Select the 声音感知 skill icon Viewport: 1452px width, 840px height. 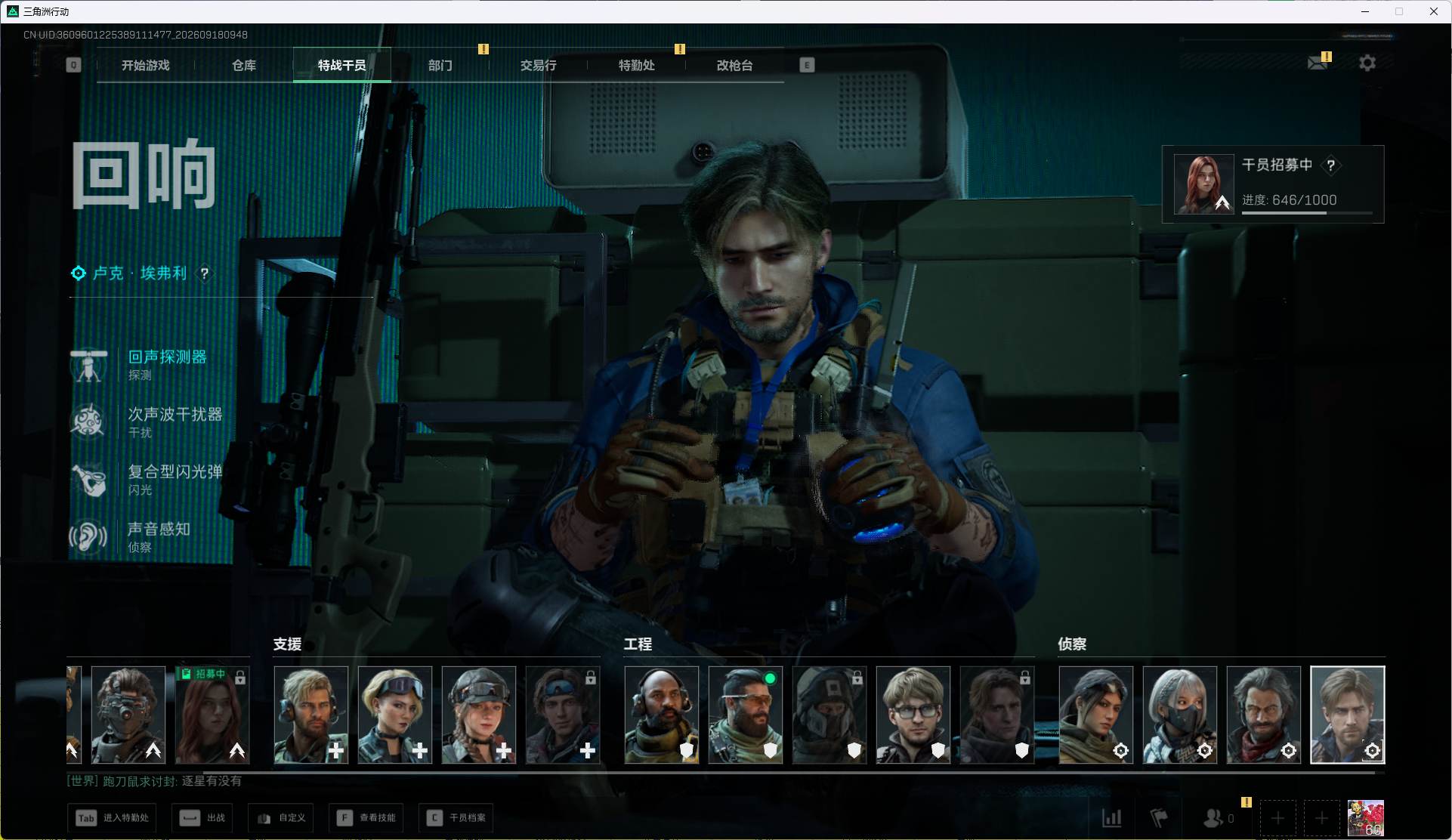tap(88, 536)
